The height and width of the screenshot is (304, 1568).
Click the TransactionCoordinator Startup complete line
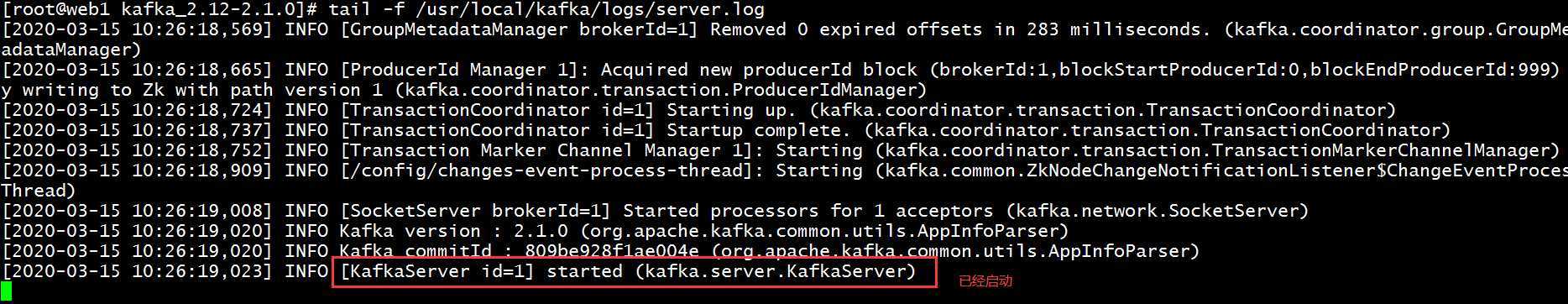coord(726,130)
